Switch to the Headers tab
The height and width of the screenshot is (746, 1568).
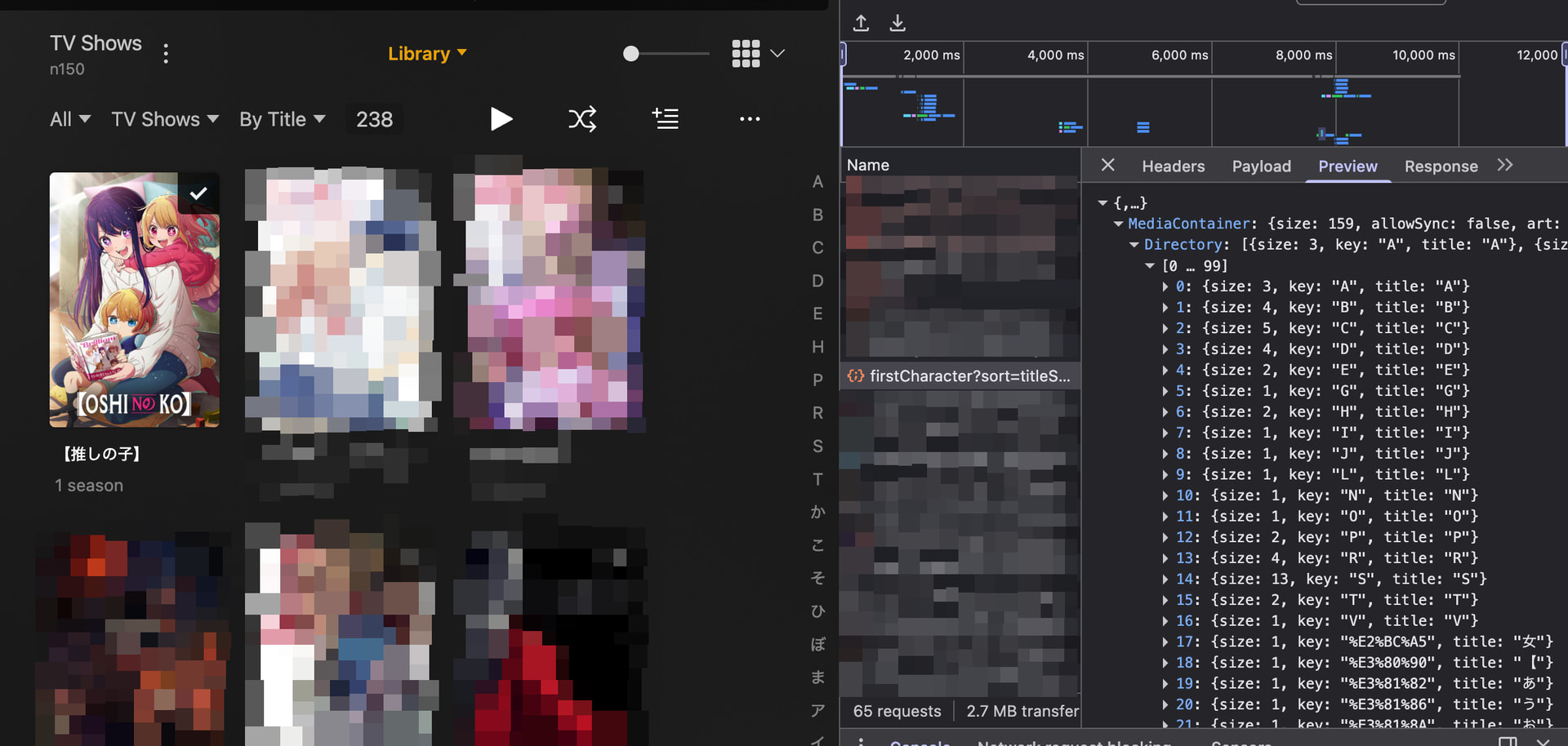point(1173,167)
